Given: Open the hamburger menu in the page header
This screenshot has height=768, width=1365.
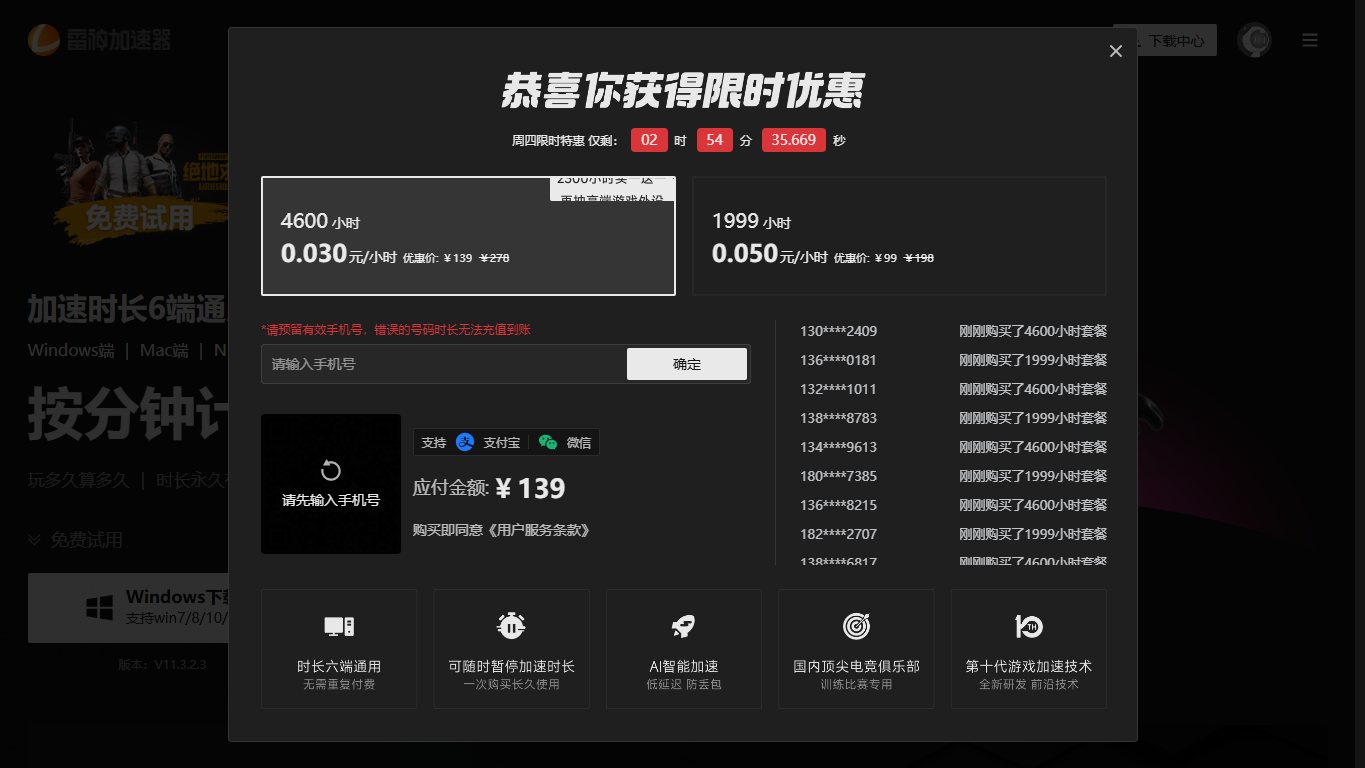Looking at the screenshot, I should [1310, 40].
